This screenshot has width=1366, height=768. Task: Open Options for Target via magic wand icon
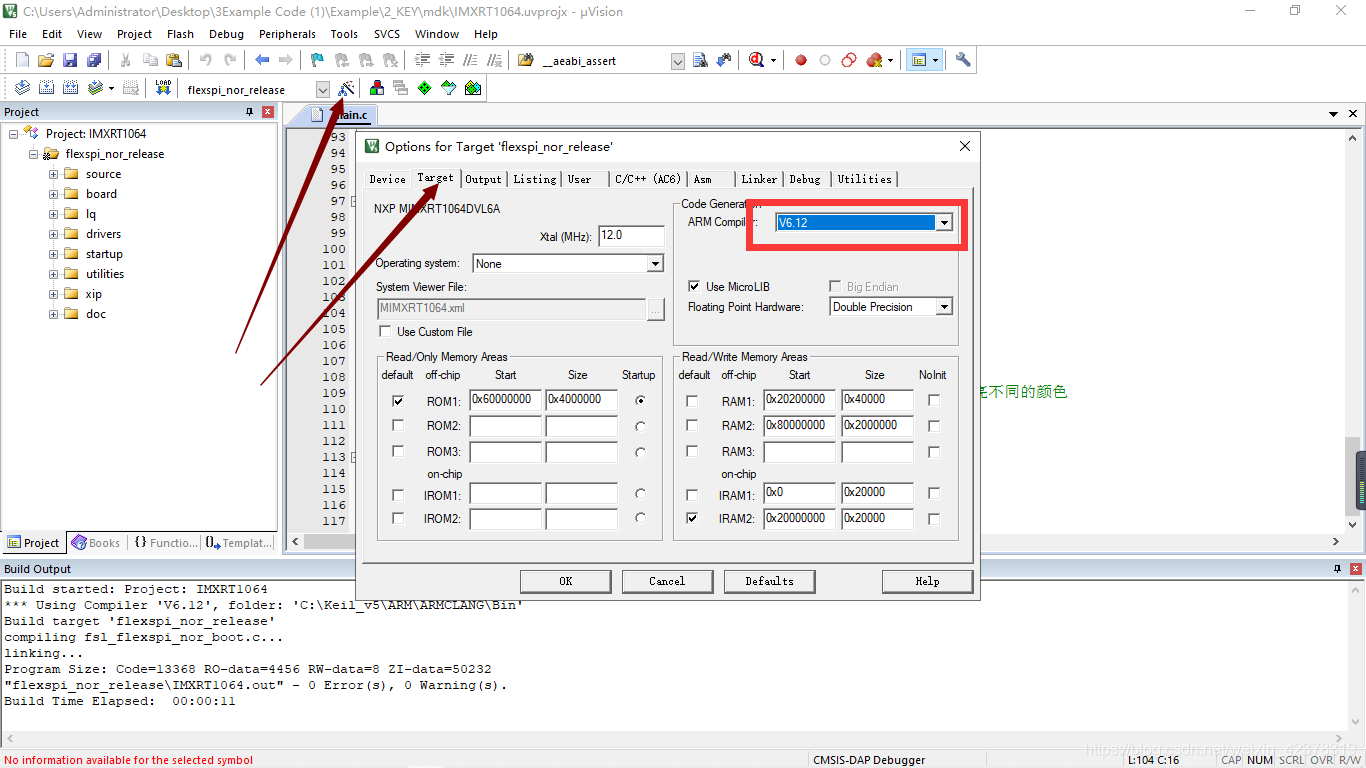(x=346, y=87)
